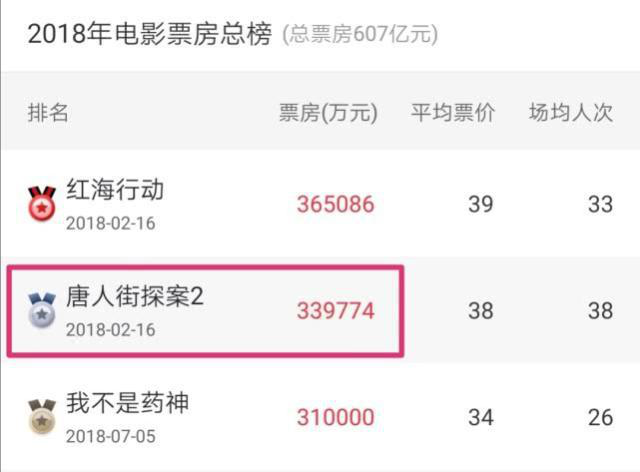
Task: Click the 排名 column header
Action: tap(48, 112)
